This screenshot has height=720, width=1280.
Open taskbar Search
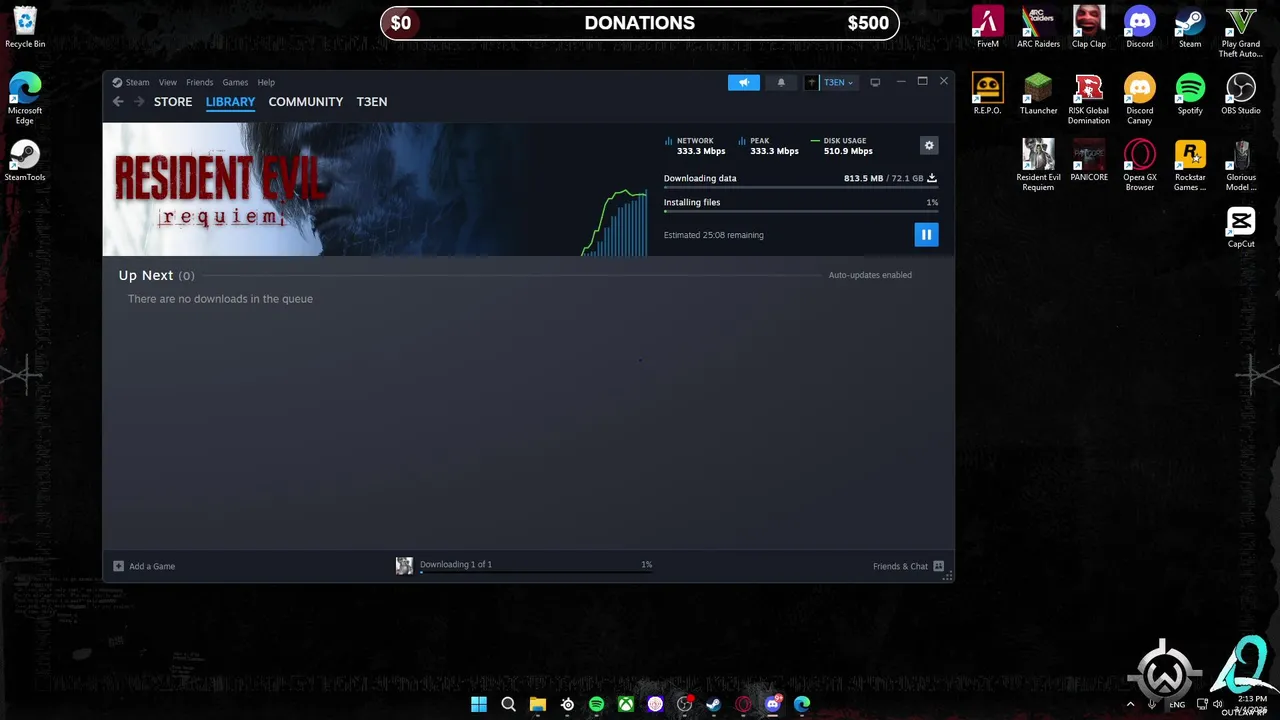click(x=508, y=704)
